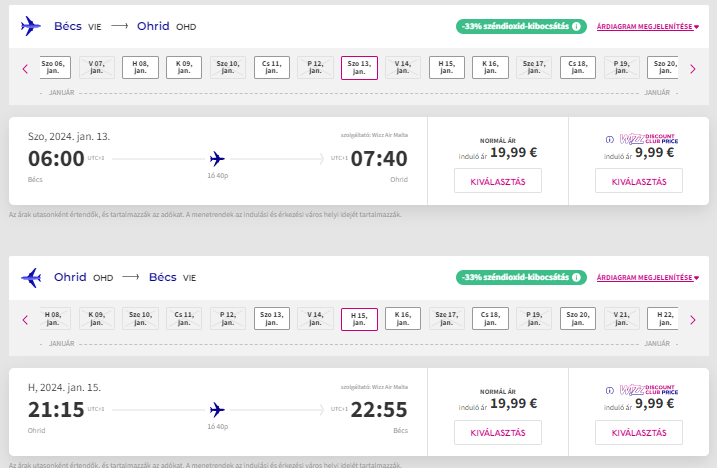Select outbound date Cs 11, jan.

[272, 68]
